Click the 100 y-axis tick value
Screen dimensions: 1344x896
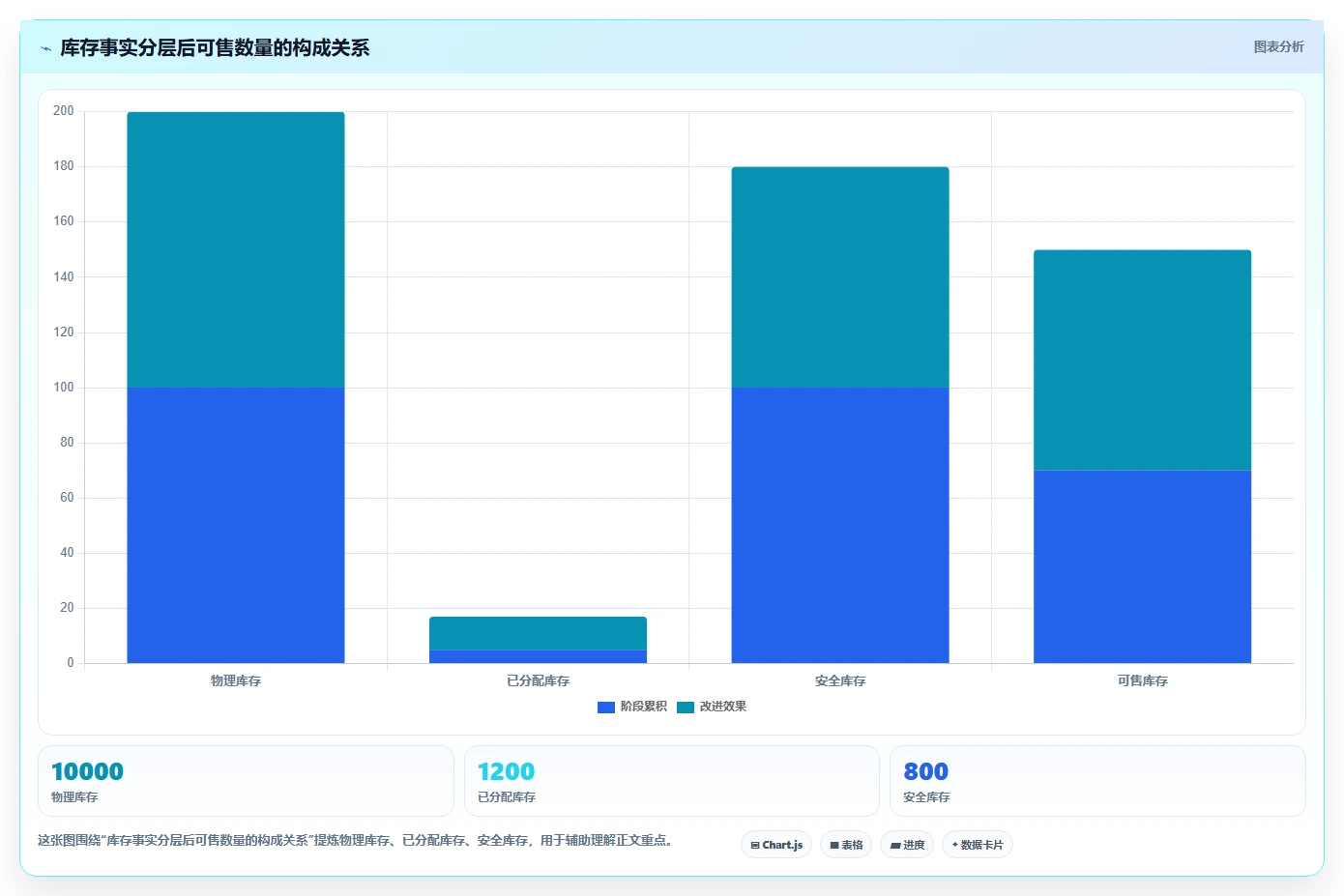[x=64, y=388]
